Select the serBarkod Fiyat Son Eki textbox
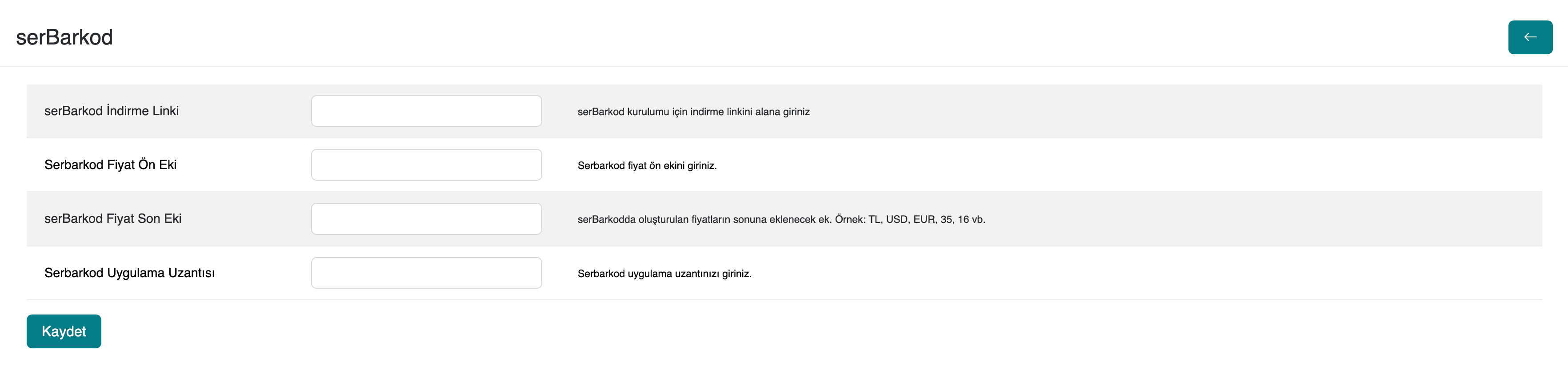The image size is (1568, 371). [426, 219]
